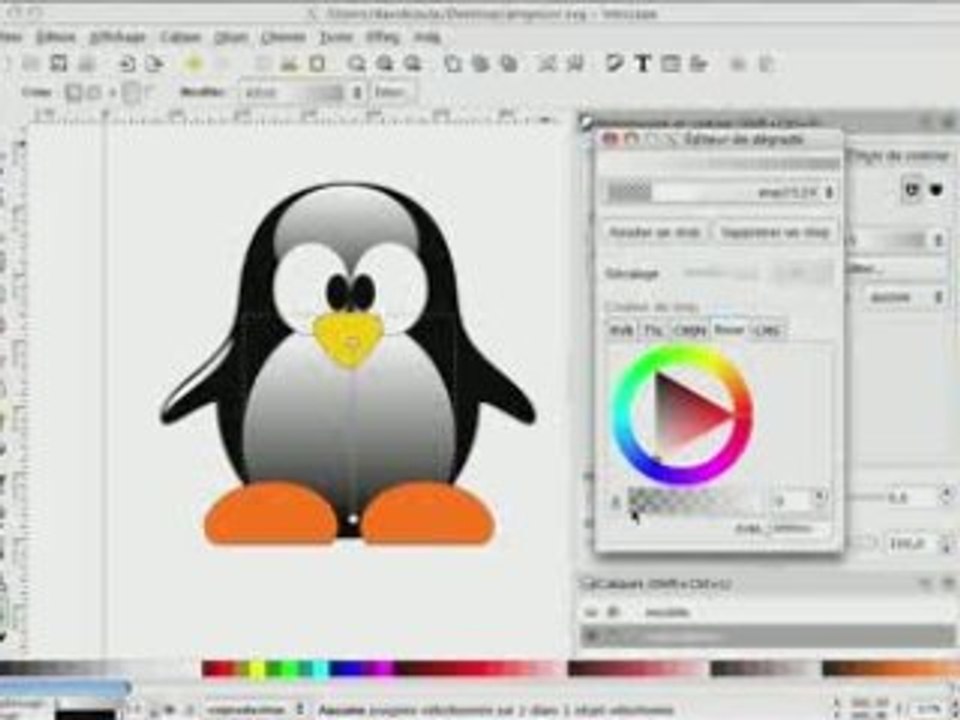This screenshot has width=960, height=720.
Task: Switch to the CMJN color tab
Action: [690, 331]
